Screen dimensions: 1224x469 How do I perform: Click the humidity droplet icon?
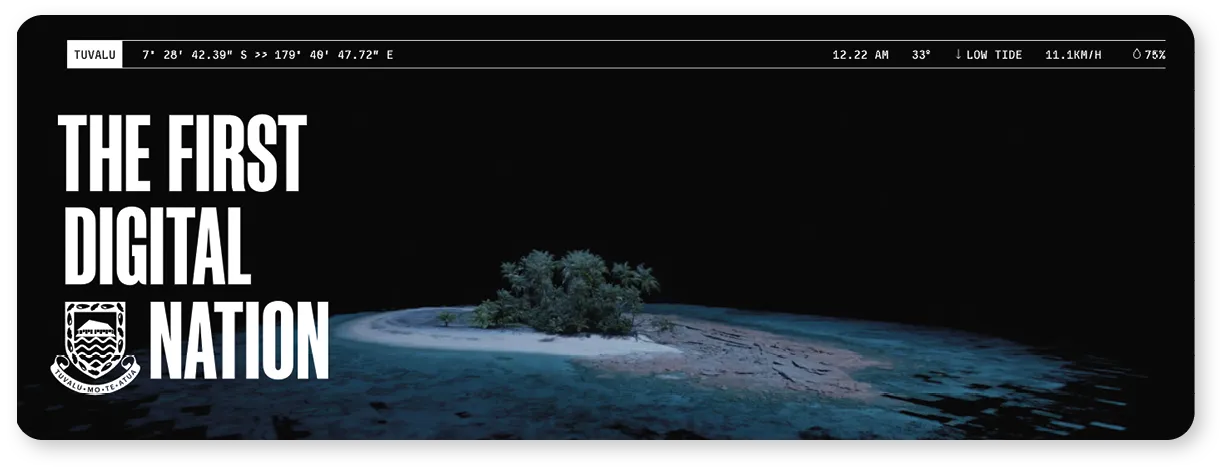pos(1137,55)
